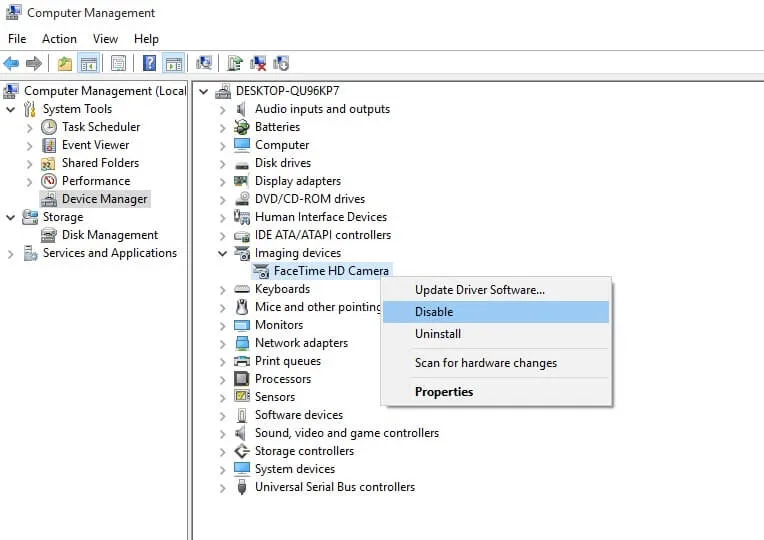Open the Action menu
The image size is (764, 540).
pos(59,39)
